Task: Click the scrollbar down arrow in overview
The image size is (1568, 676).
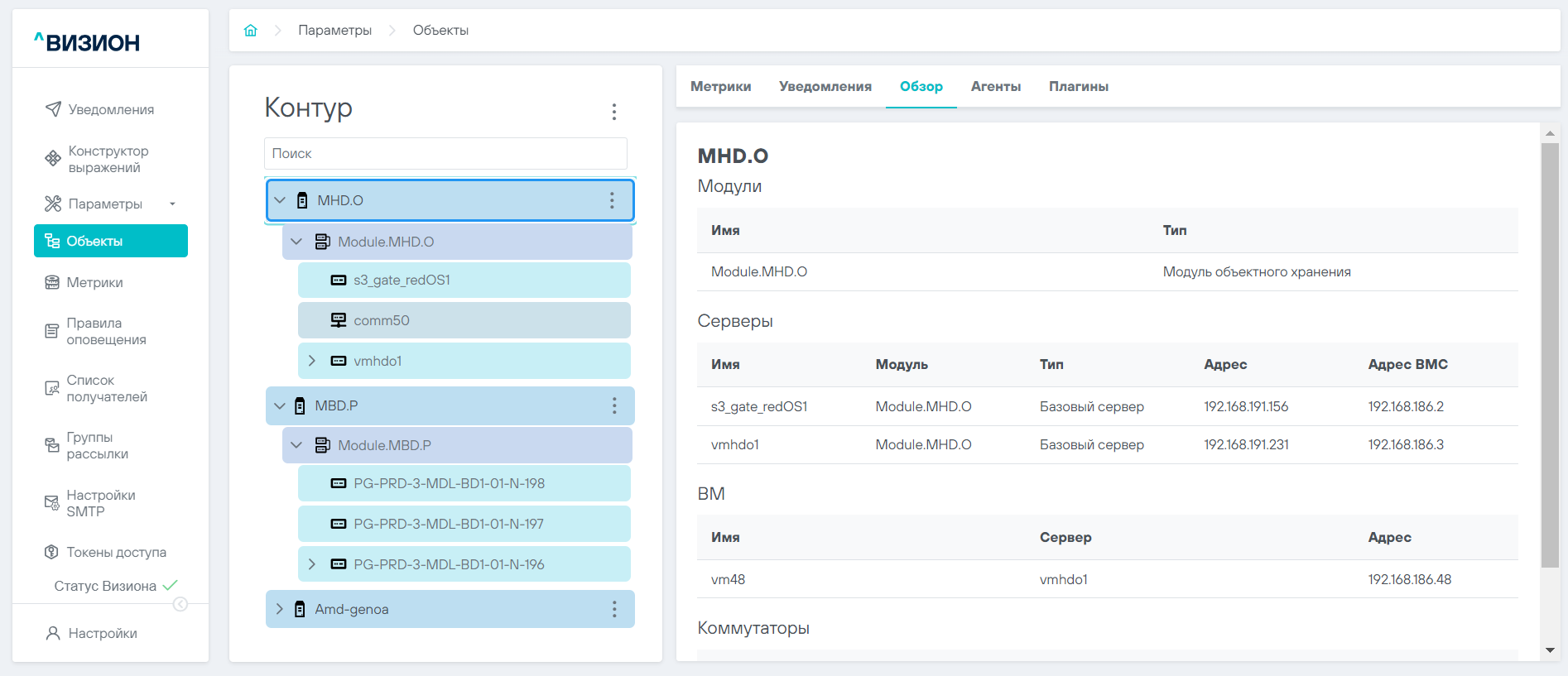Action: tap(1550, 650)
